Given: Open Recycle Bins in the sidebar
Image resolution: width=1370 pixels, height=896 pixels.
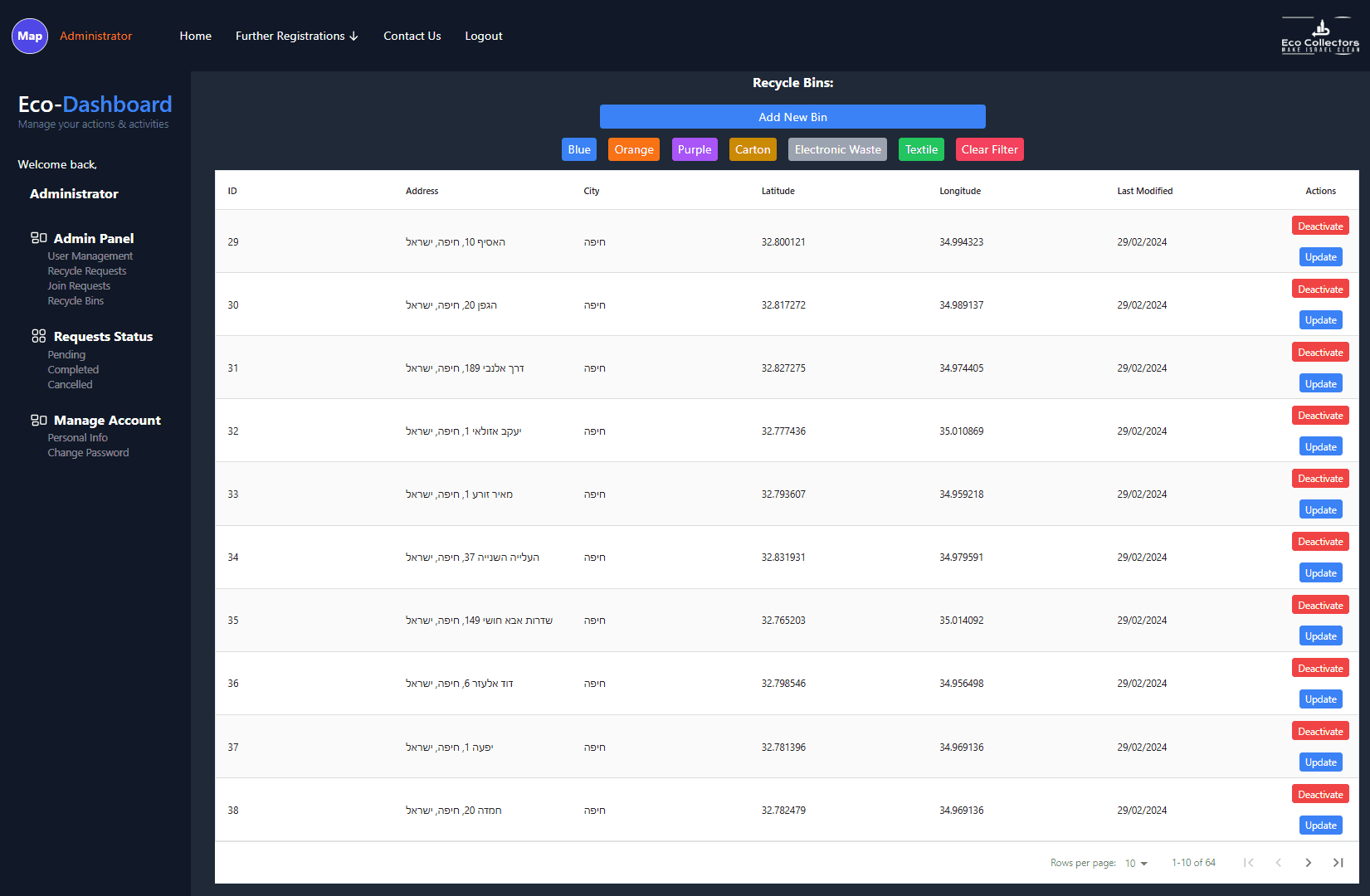Looking at the screenshot, I should click(x=76, y=300).
